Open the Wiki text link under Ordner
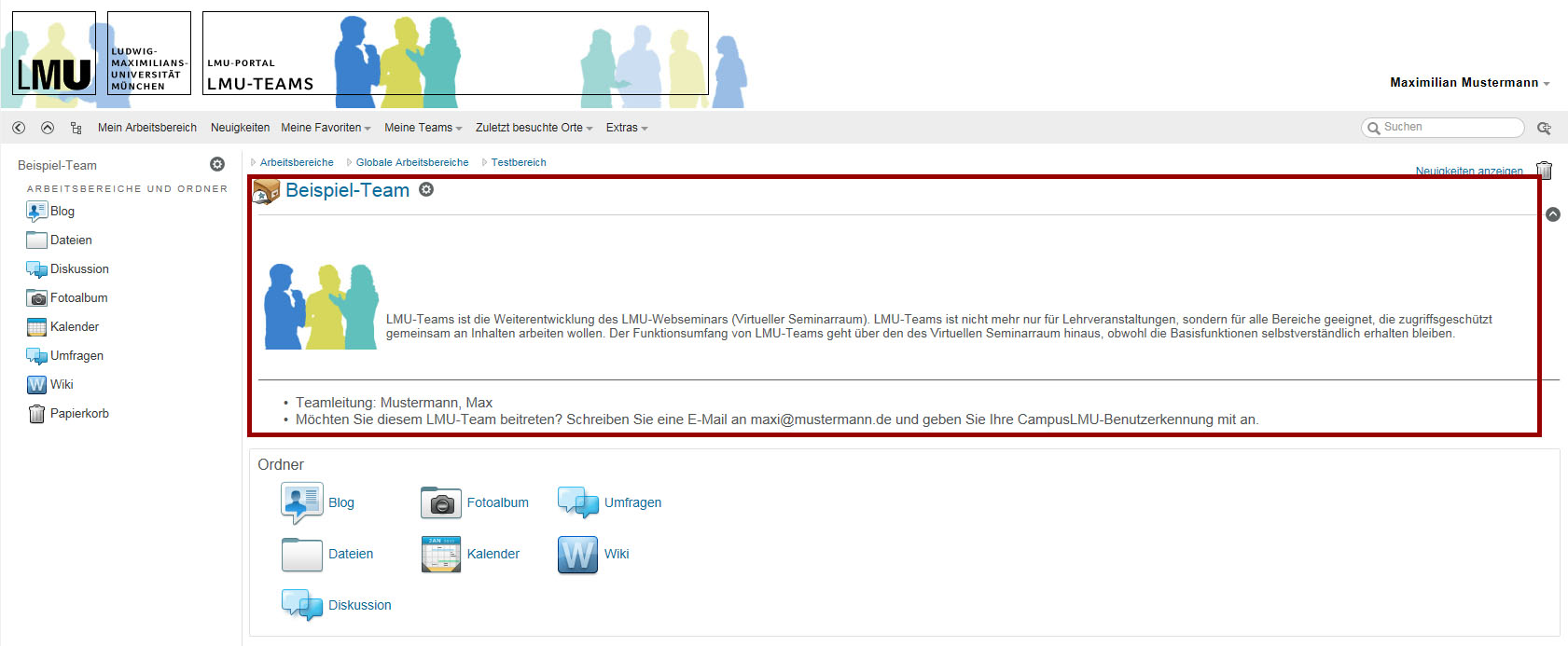The width and height of the screenshot is (1568, 646). (x=617, y=554)
